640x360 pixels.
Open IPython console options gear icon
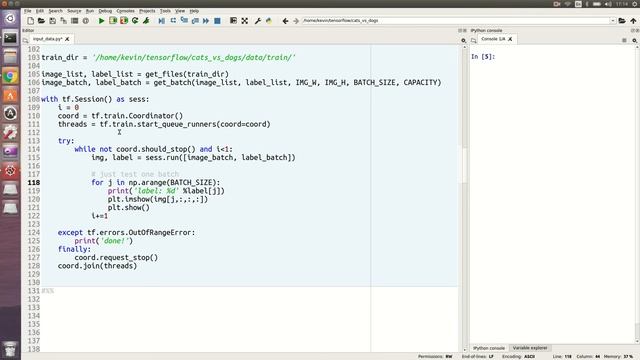635,40
